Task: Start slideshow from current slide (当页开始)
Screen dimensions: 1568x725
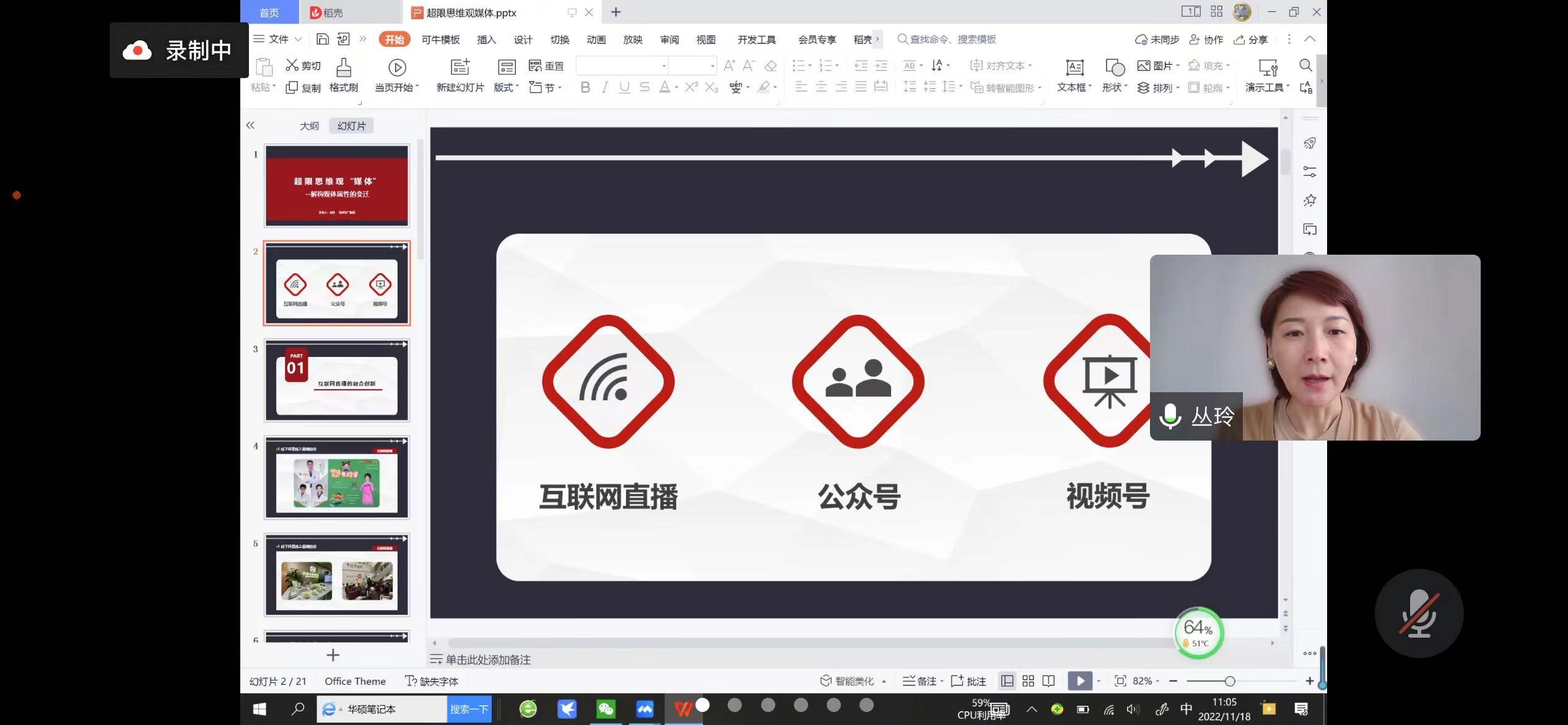Action: [397, 68]
